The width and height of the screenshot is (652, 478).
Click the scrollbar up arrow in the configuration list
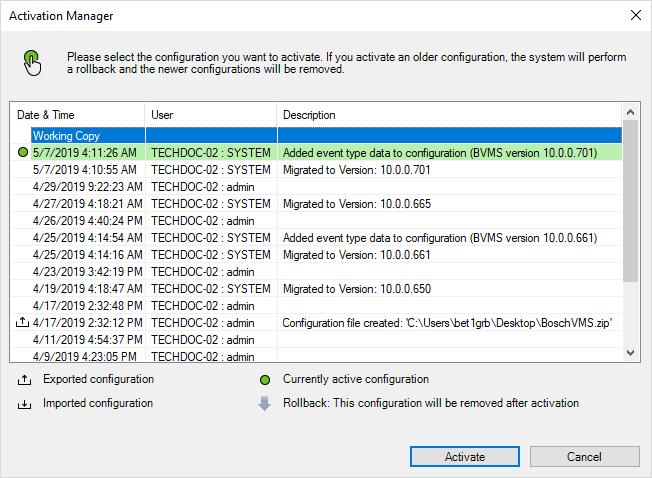(630, 112)
